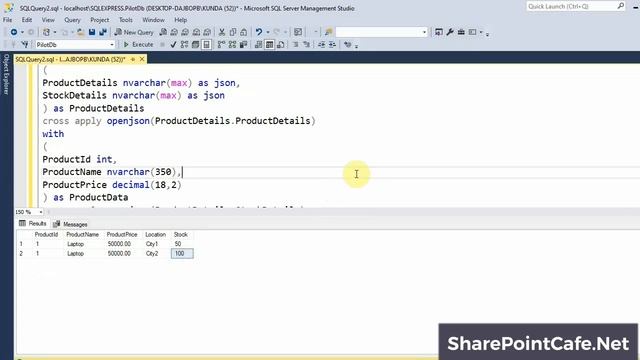This screenshot has height=360, width=640.
Task: Toggle IntelliSense Enabled
Action: [207, 44]
